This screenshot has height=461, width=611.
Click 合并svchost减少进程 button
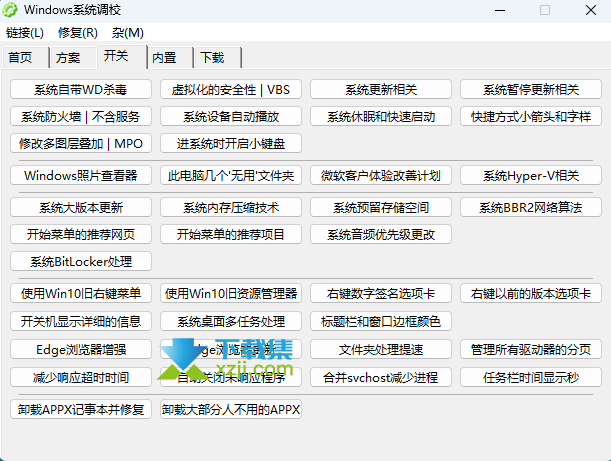pos(381,377)
